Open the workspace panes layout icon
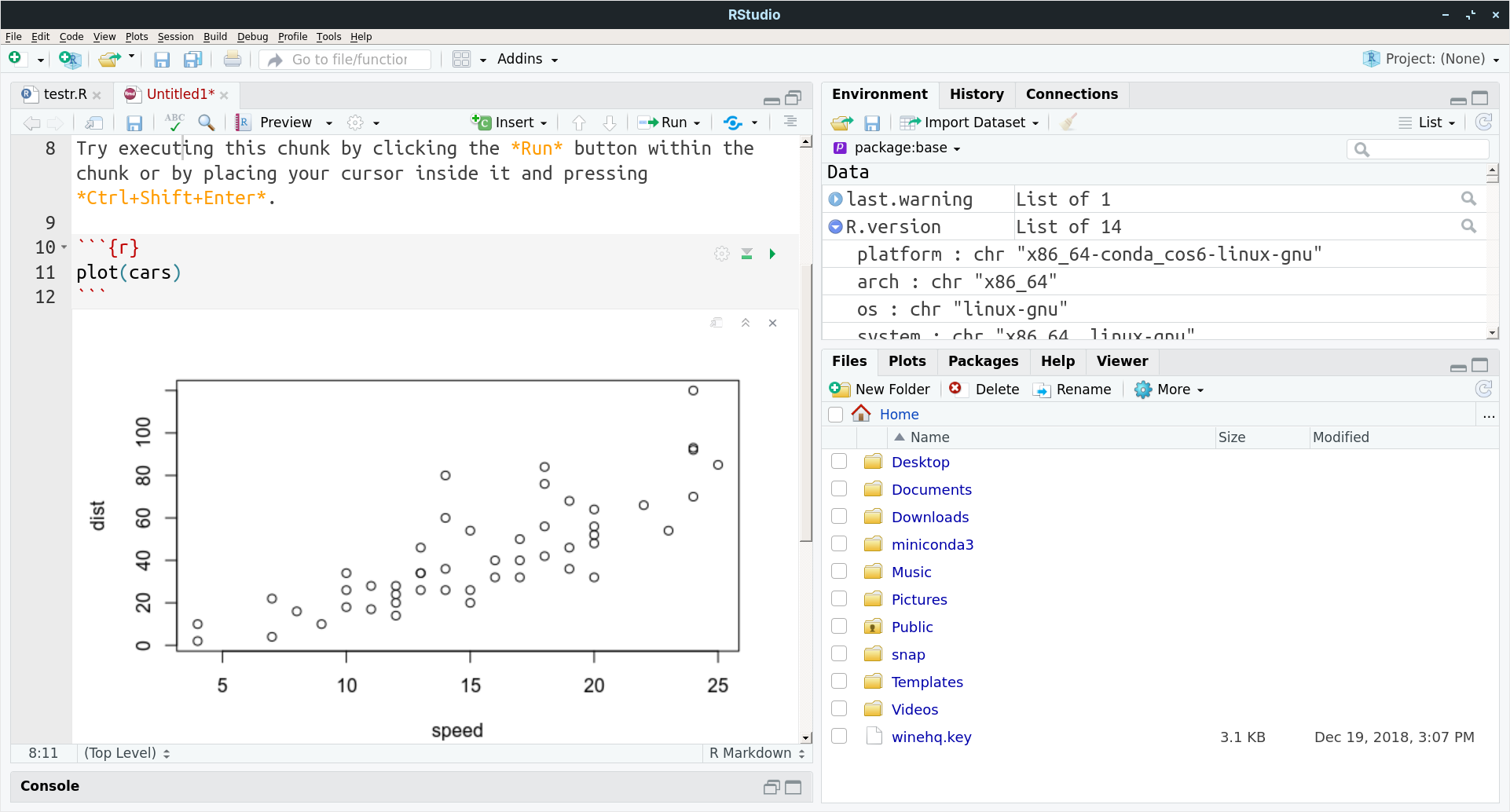This screenshot has width=1510, height=812. click(461, 59)
